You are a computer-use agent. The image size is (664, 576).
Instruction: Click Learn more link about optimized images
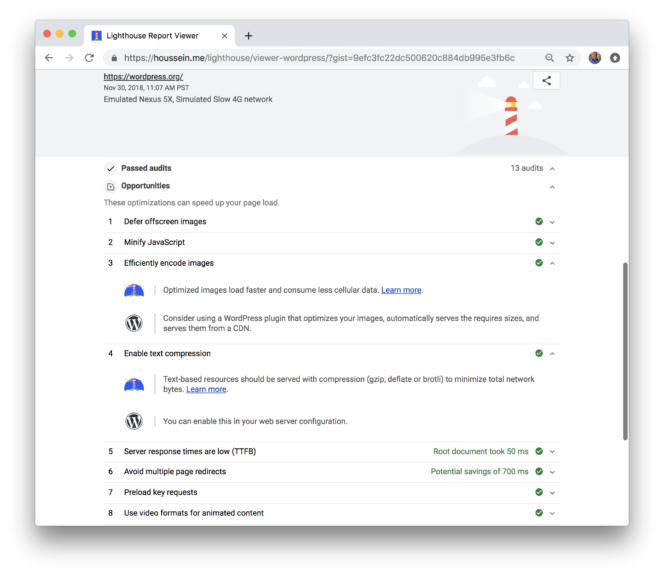401,290
